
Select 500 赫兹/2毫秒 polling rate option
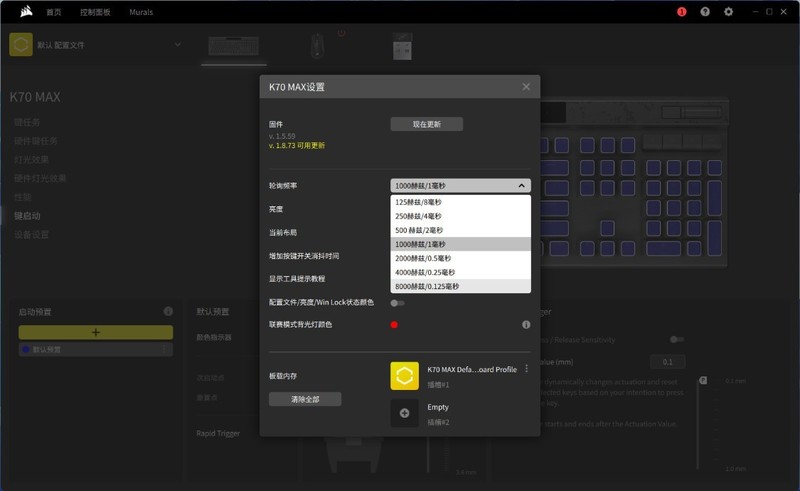click(460, 230)
